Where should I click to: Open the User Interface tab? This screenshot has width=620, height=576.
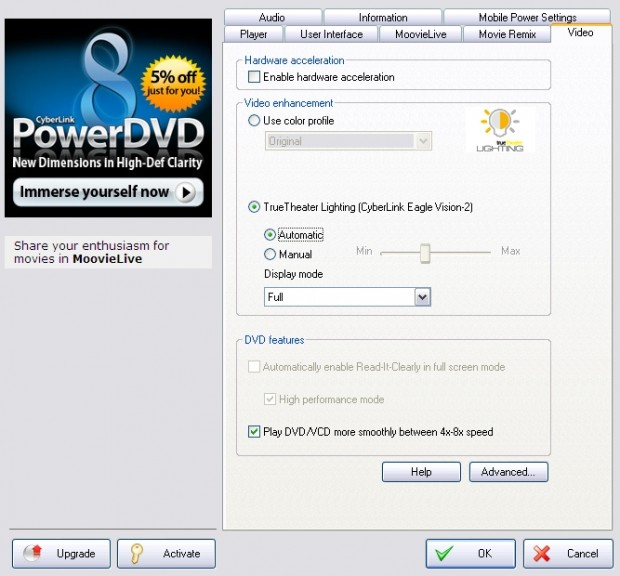[x=331, y=34]
